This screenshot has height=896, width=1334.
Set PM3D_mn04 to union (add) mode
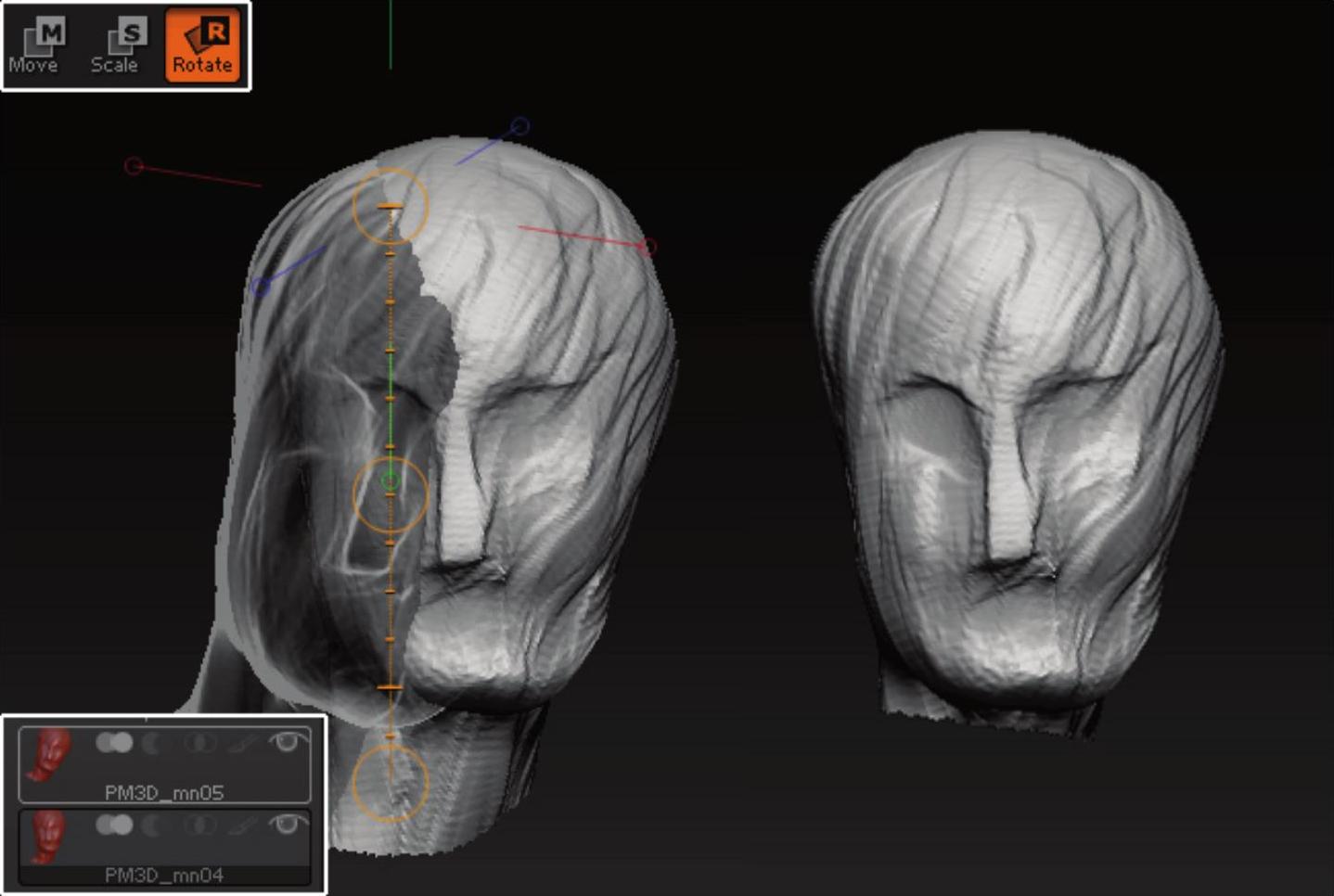[x=114, y=825]
